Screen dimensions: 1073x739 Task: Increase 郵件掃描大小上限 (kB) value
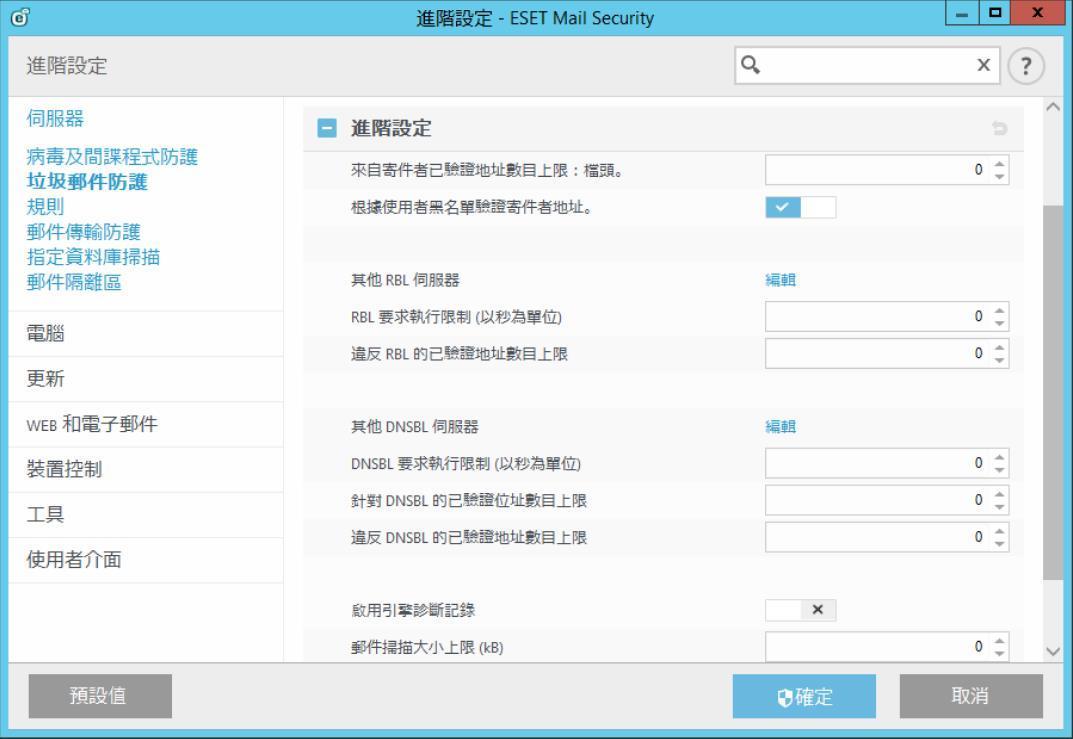coord(1000,640)
